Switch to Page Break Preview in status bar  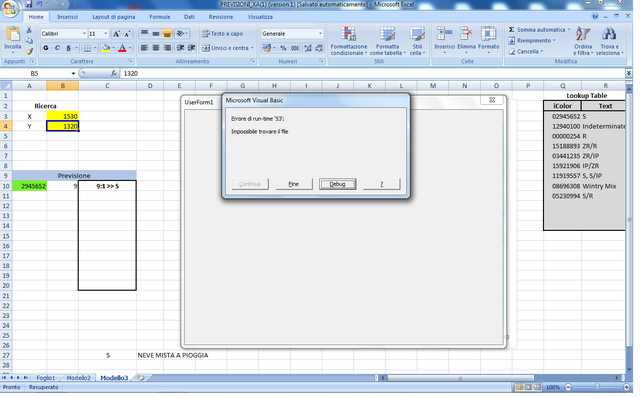[538, 387]
